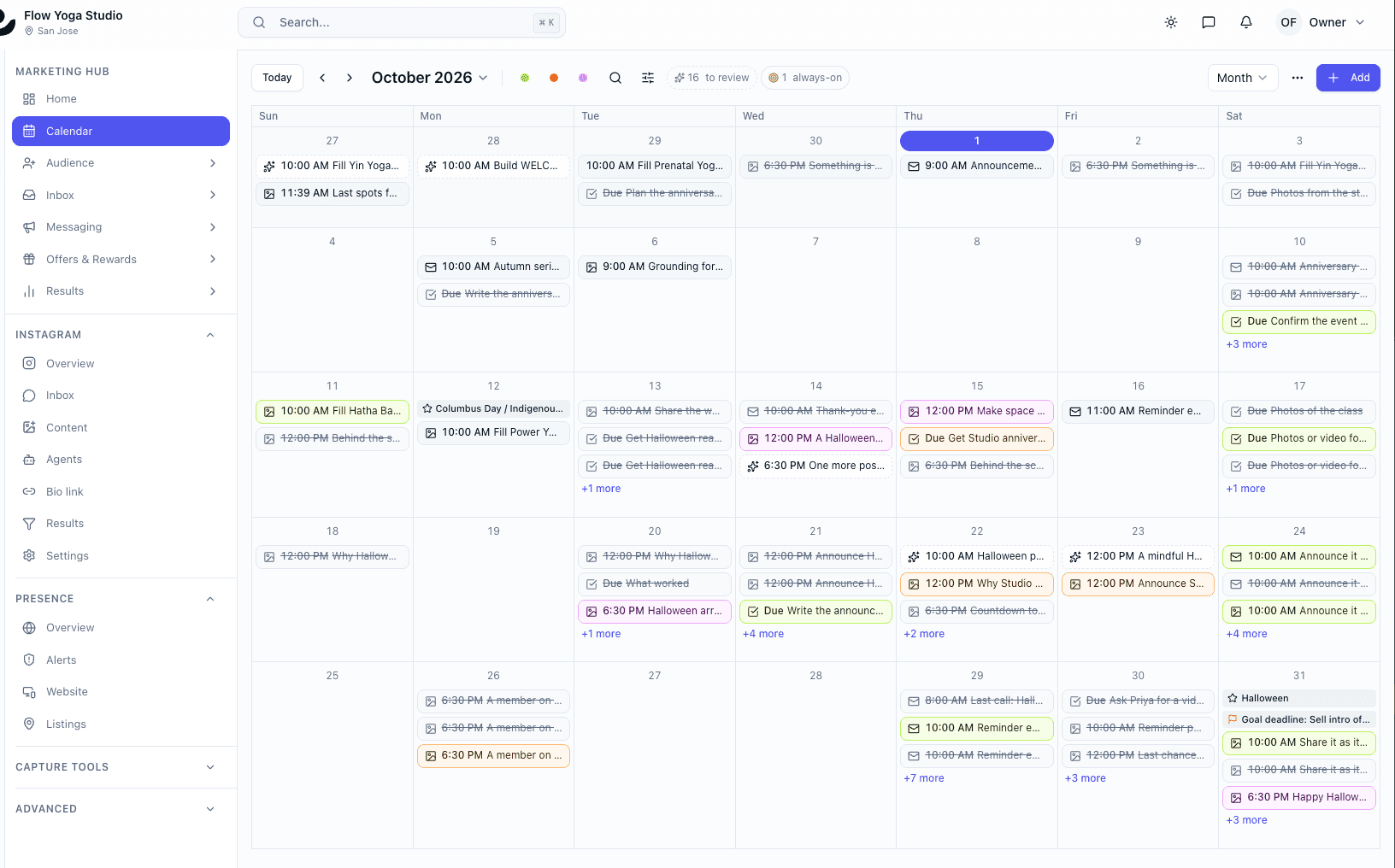Open Due Ask Priya for a vid... task
The width and height of the screenshot is (1395, 868).
[x=1138, y=701]
